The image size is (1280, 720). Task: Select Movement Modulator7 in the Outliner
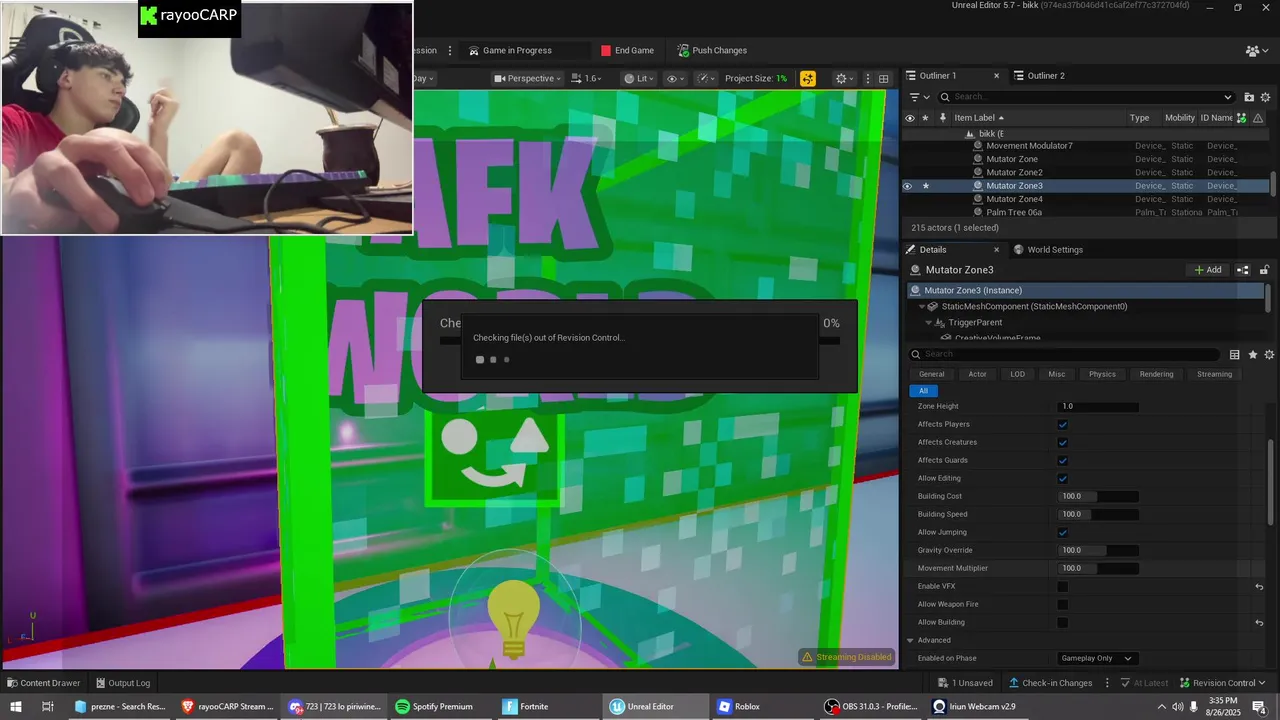(x=1028, y=146)
